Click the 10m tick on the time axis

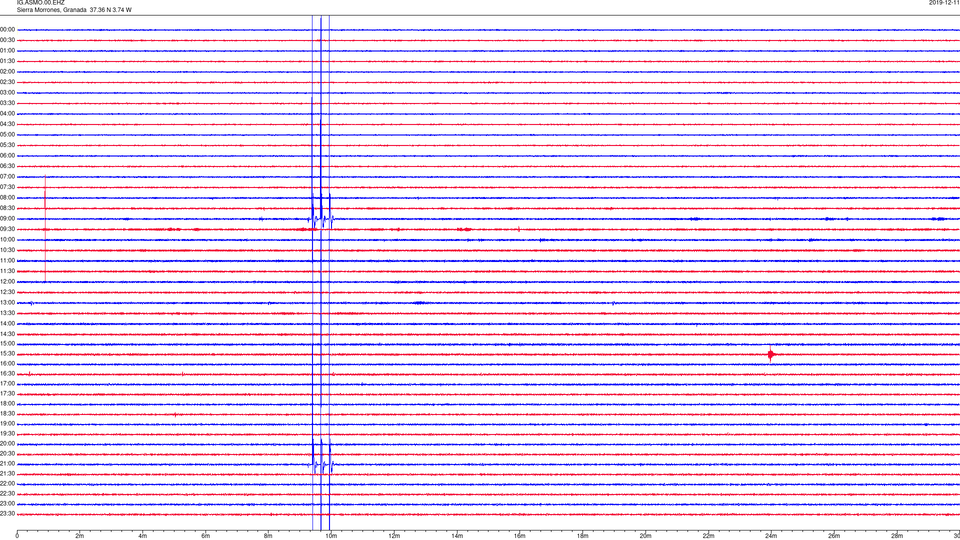click(331, 536)
